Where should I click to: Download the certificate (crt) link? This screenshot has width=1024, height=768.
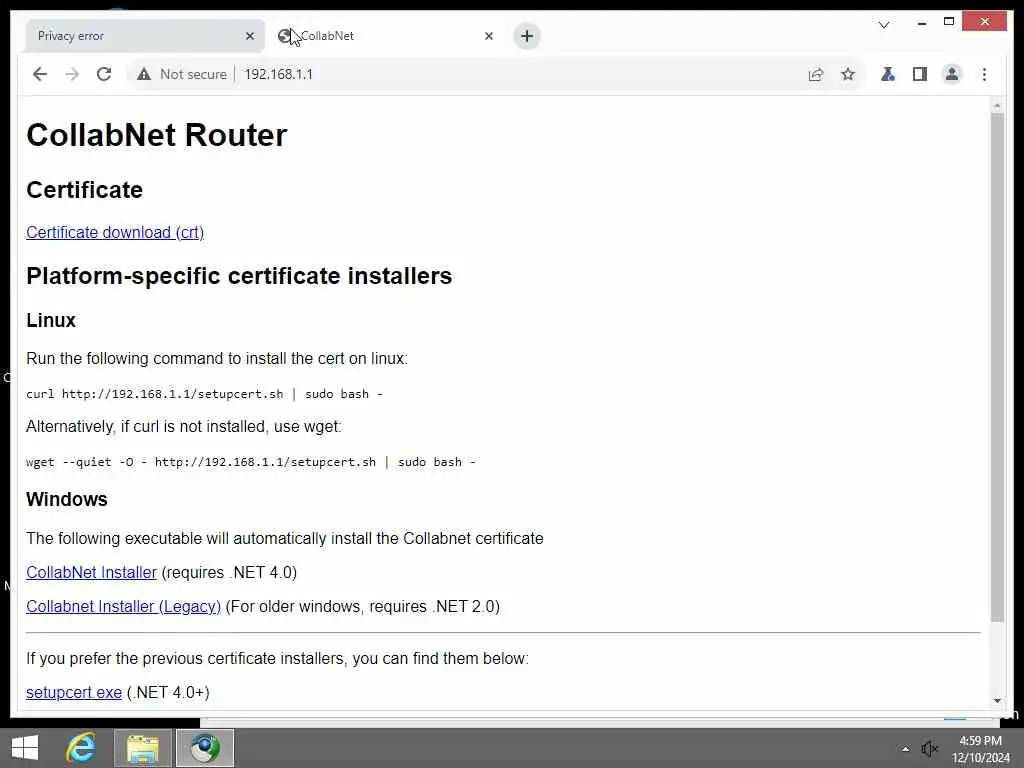click(x=115, y=232)
